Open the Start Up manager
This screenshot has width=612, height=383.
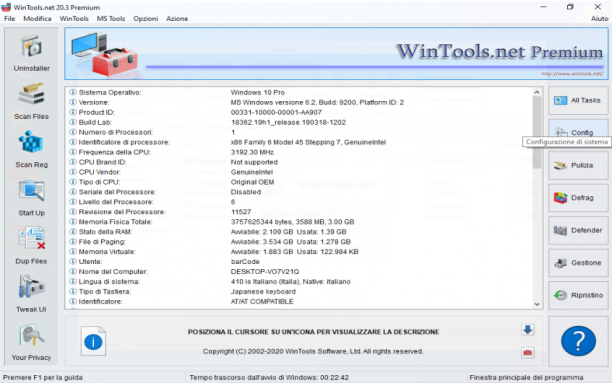(32, 198)
